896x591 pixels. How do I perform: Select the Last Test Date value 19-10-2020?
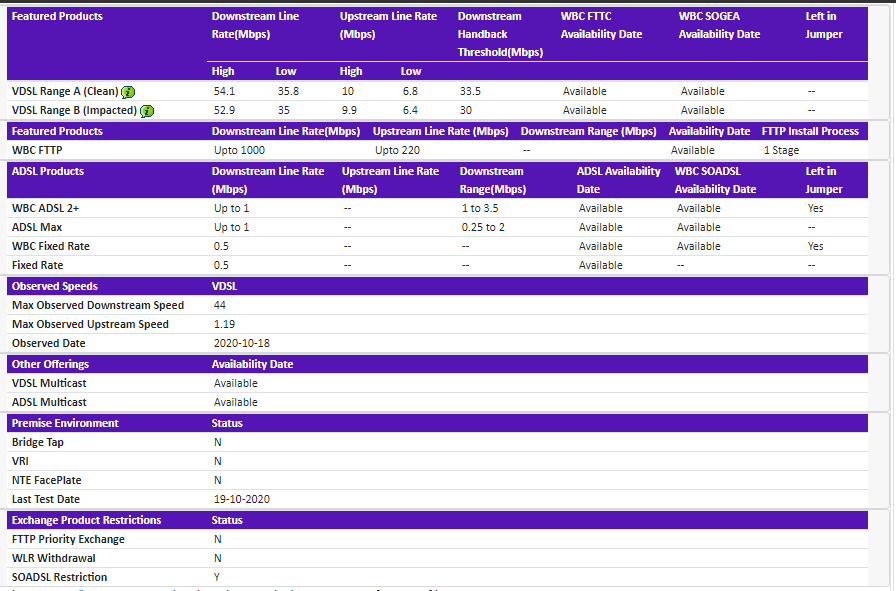coord(241,499)
